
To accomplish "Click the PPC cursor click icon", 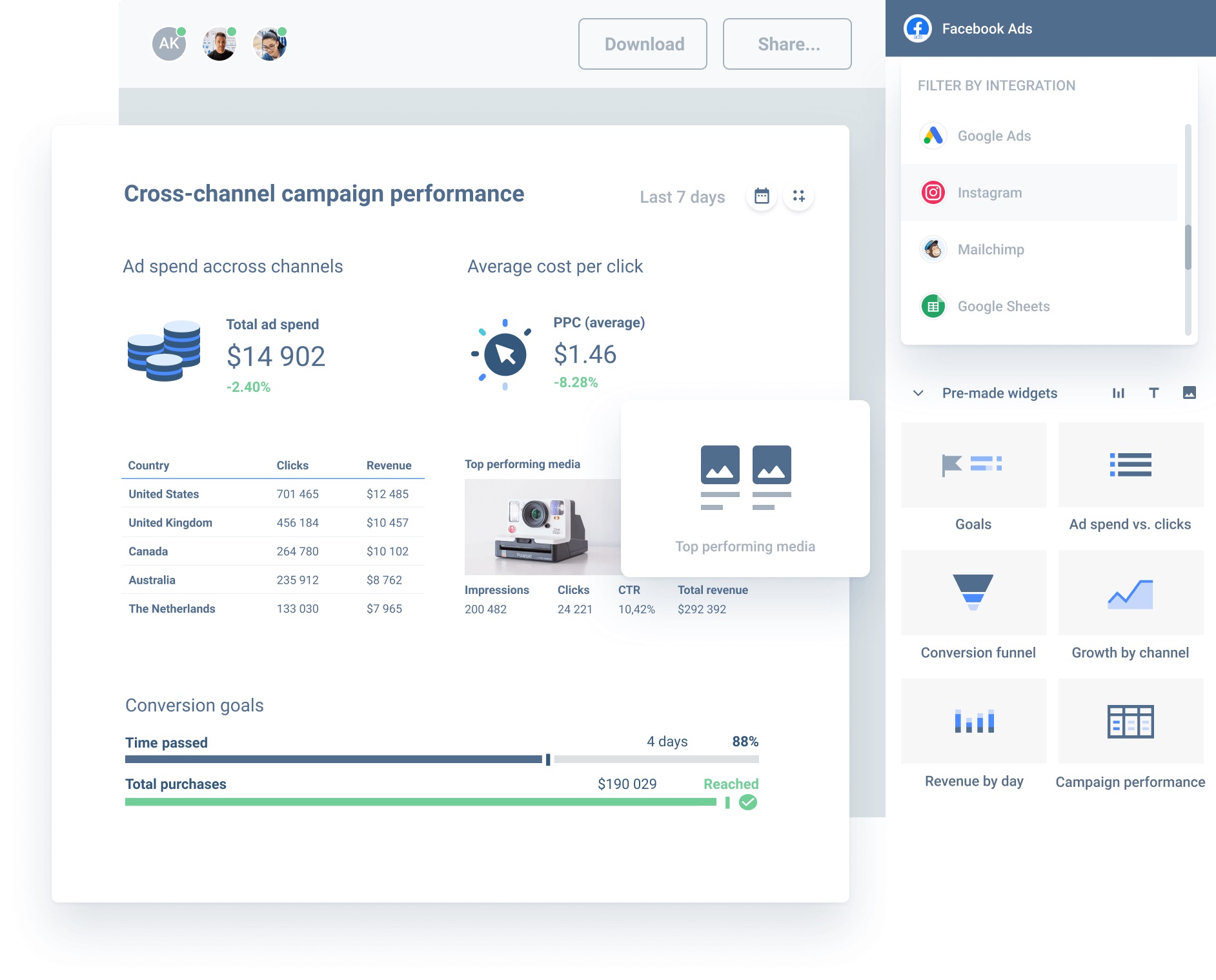I will coord(503,354).
